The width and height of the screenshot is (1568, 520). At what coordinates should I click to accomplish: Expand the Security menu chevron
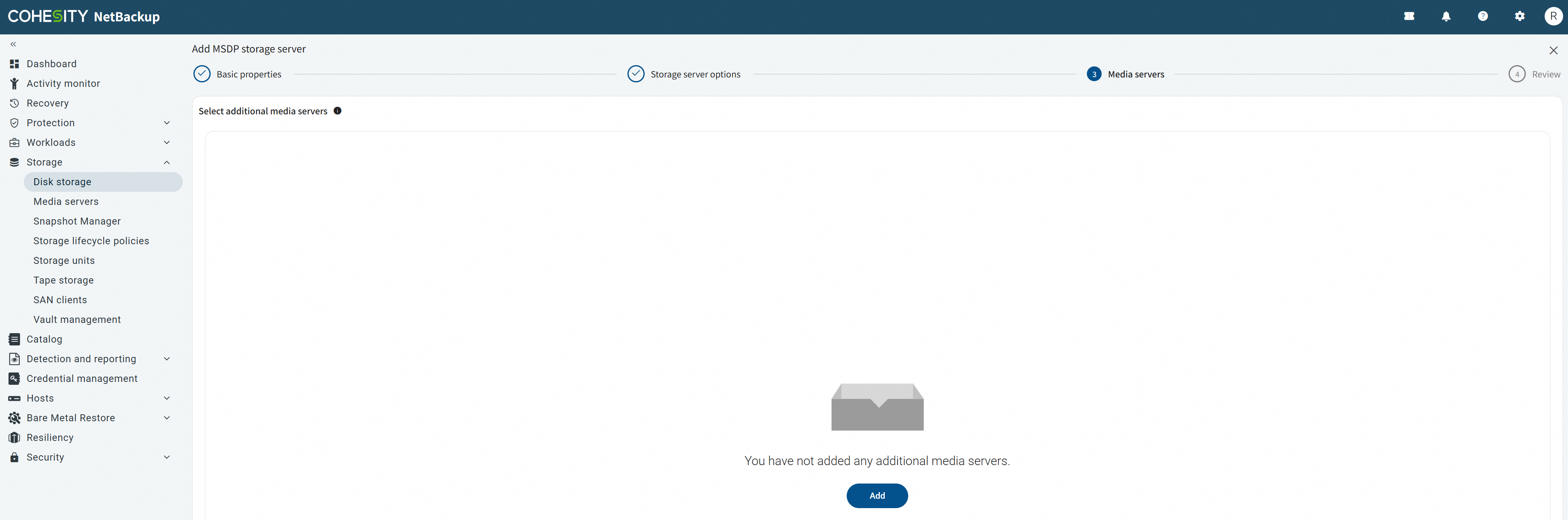click(x=167, y=457)
